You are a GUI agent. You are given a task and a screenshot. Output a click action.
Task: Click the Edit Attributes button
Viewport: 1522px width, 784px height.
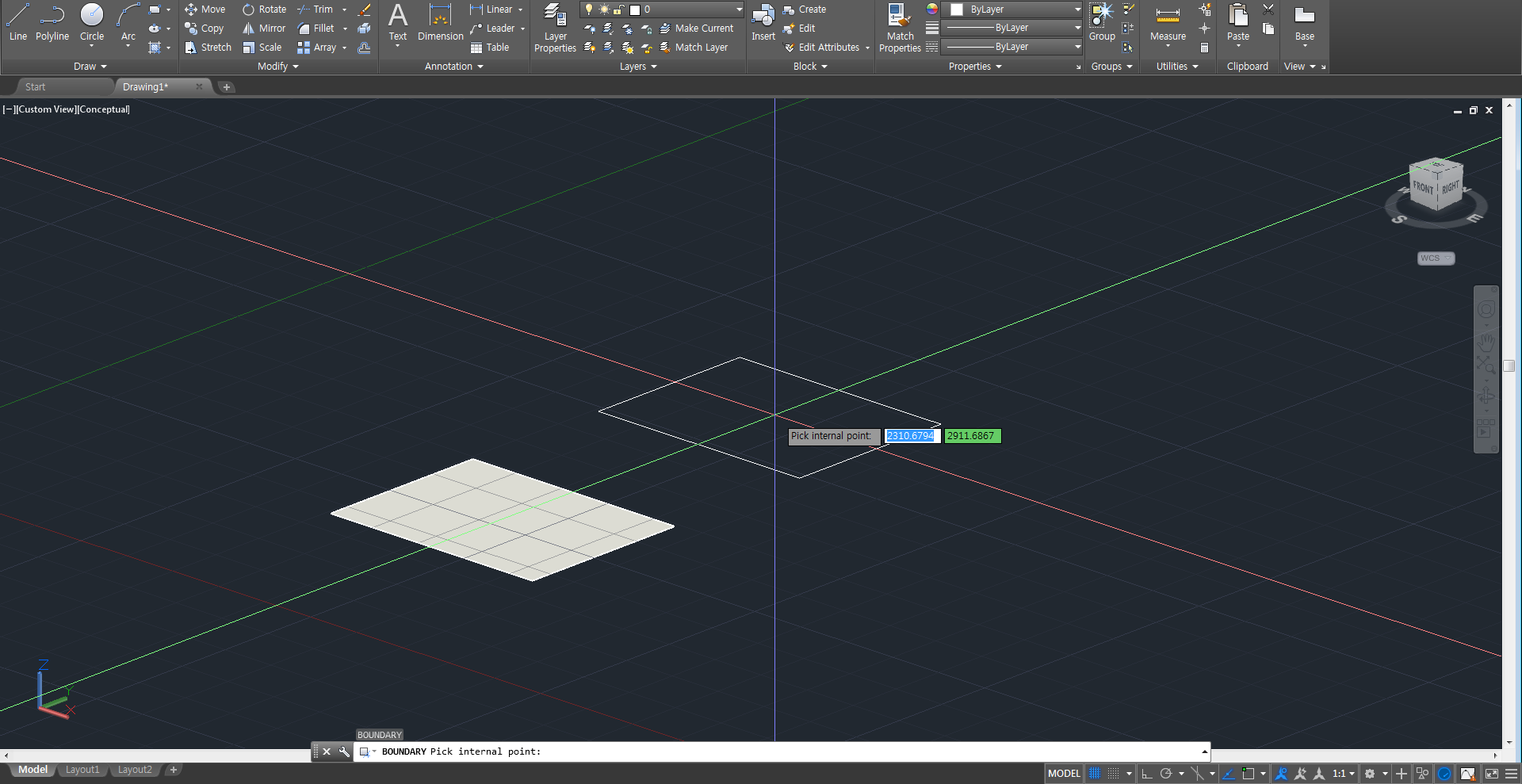tap(821, 48)
